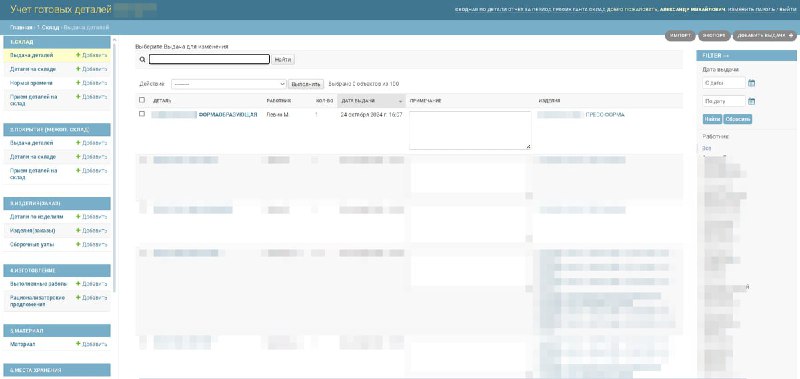Open Детали на складе in the Склад sidebar section
This screenshot has width=800, height=379.
coord(33,69)
